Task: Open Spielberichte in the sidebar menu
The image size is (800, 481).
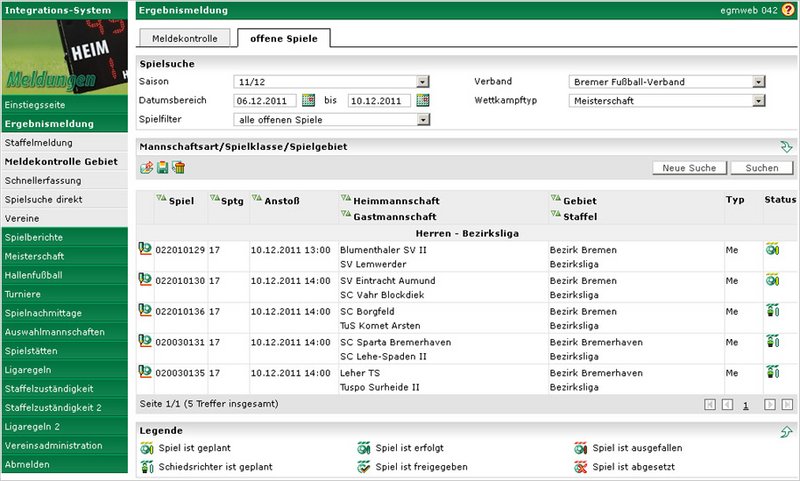Action: click(67, 238)
